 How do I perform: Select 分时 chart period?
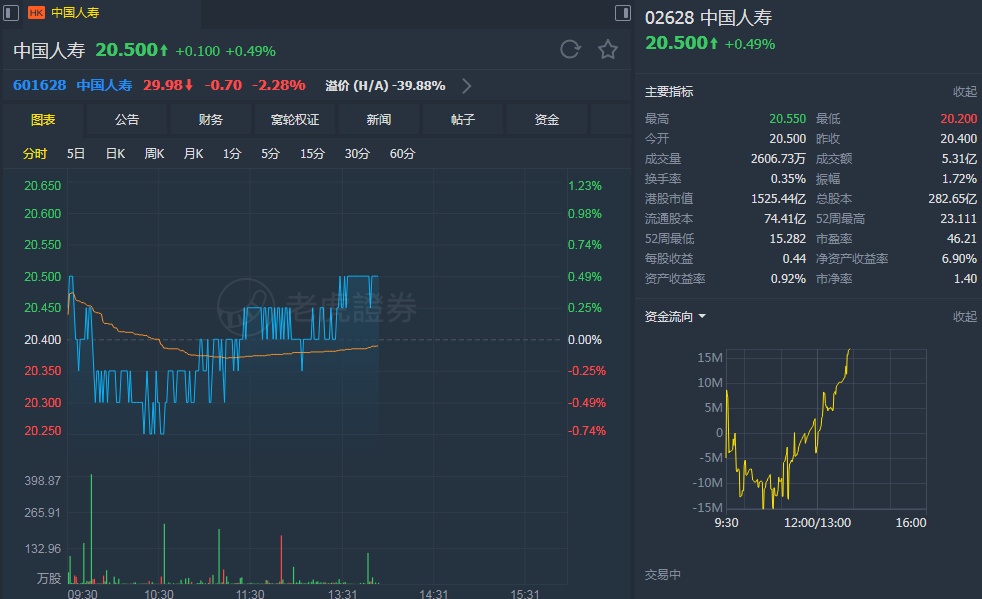(x=35, y=154)
